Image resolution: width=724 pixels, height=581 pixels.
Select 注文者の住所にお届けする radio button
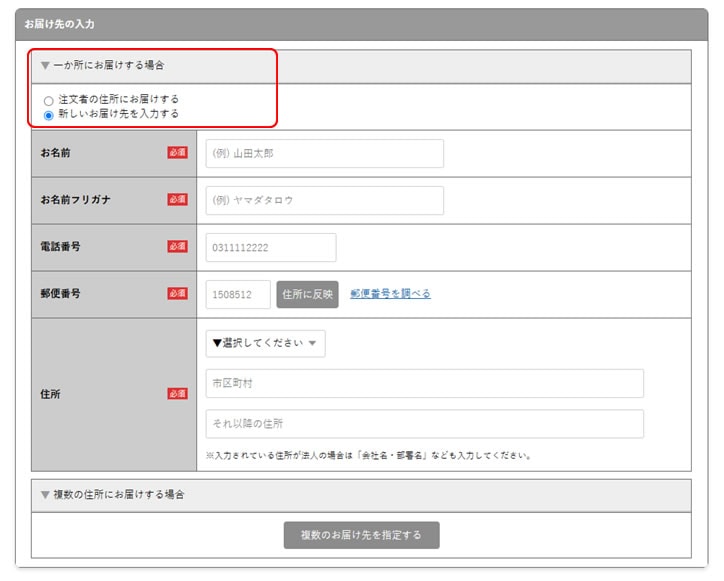48,101
